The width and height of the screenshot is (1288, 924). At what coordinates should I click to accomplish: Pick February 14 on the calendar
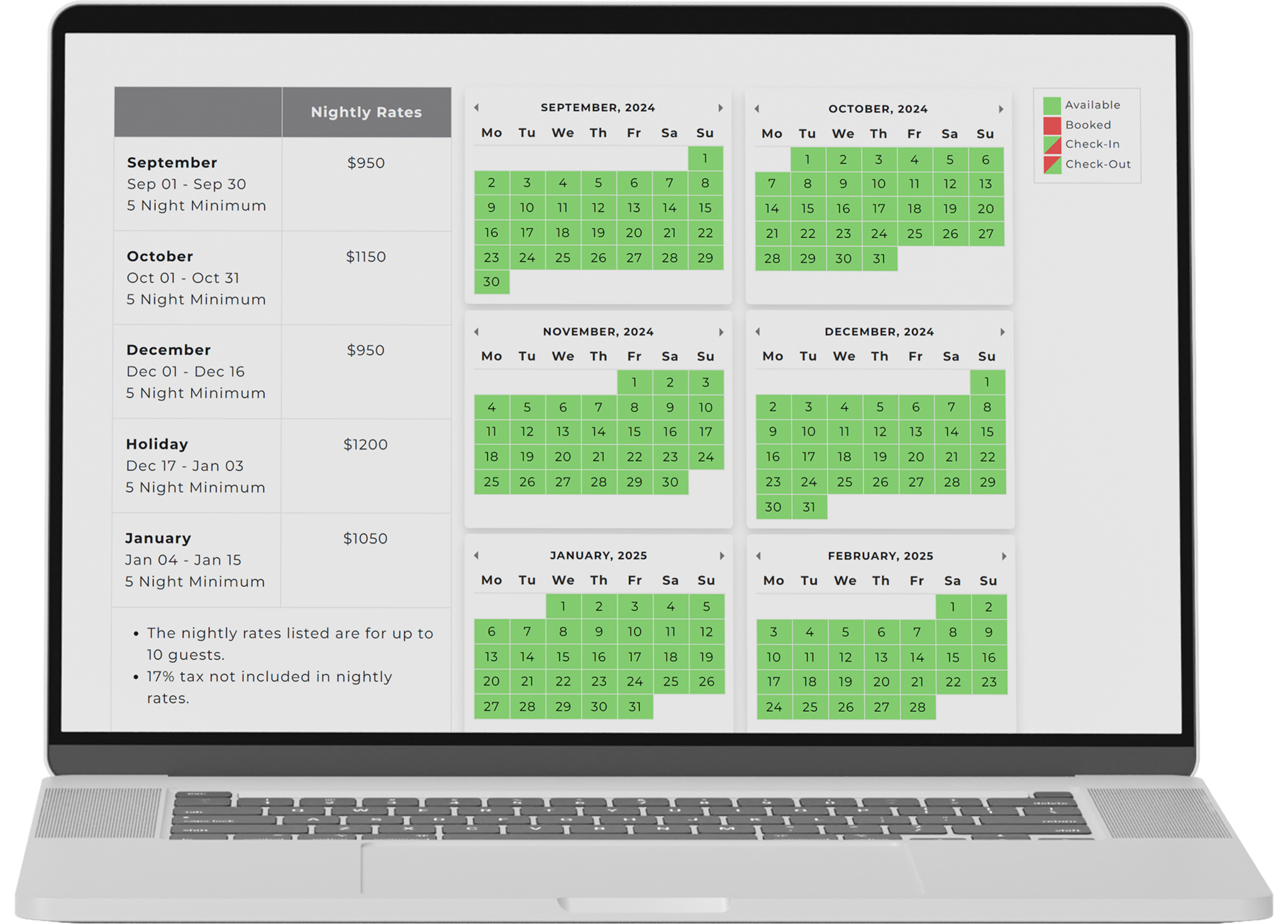tap(918, 658)
